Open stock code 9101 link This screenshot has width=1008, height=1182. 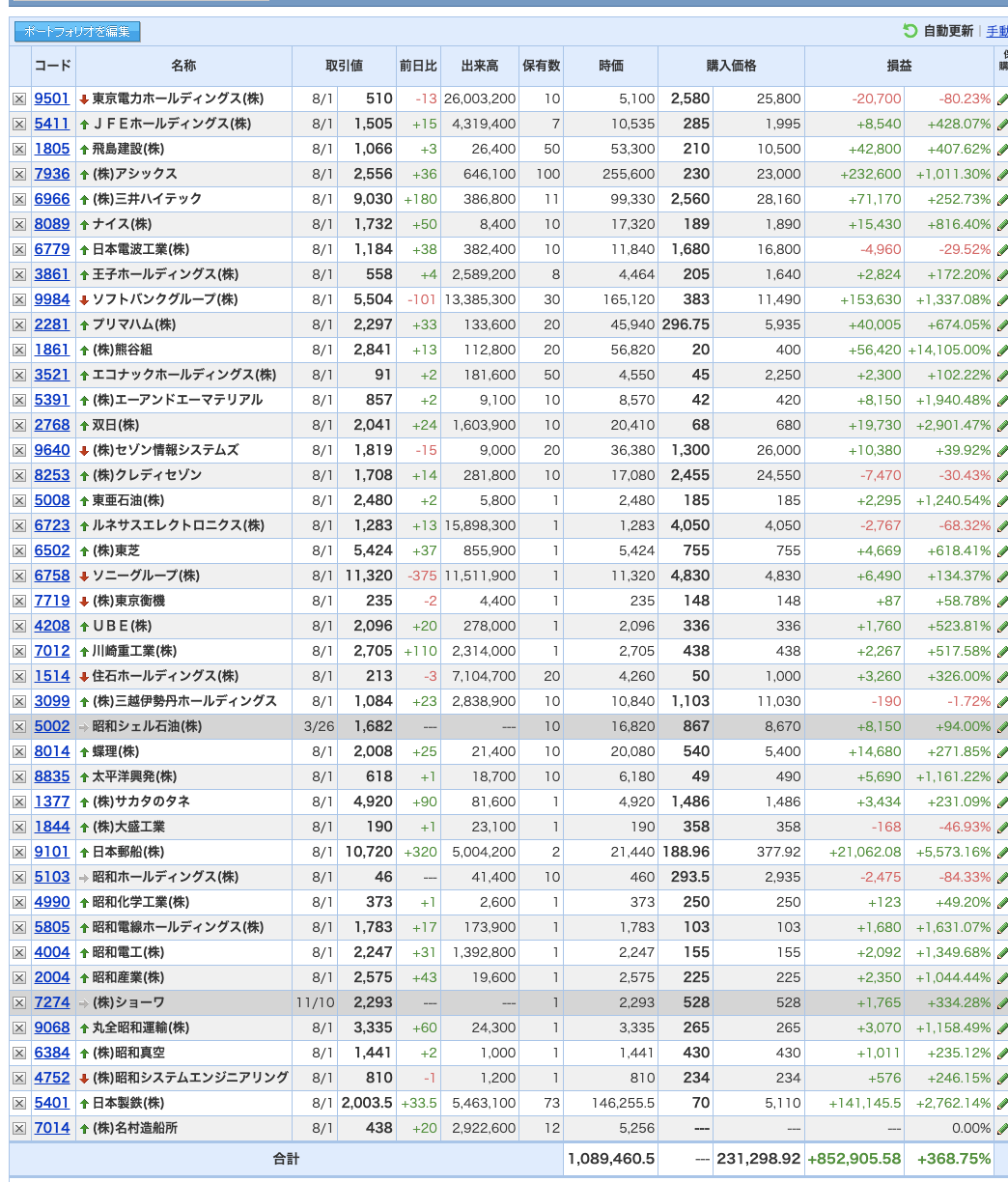pyautogui.click(x=52, y=852)
